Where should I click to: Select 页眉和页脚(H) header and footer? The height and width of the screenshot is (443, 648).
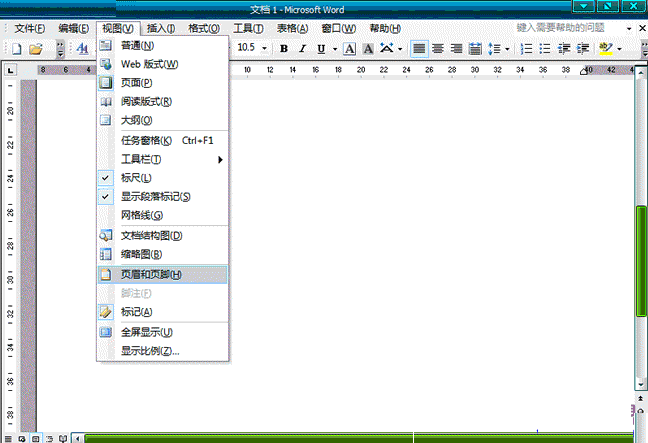(x=163, y=274)
